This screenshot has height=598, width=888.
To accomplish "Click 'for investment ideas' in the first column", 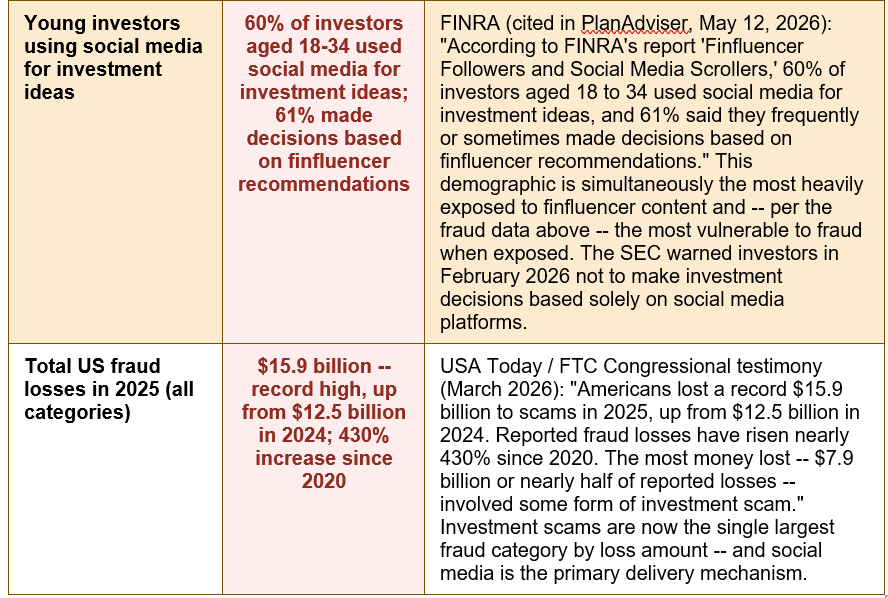I will (93, 80).
